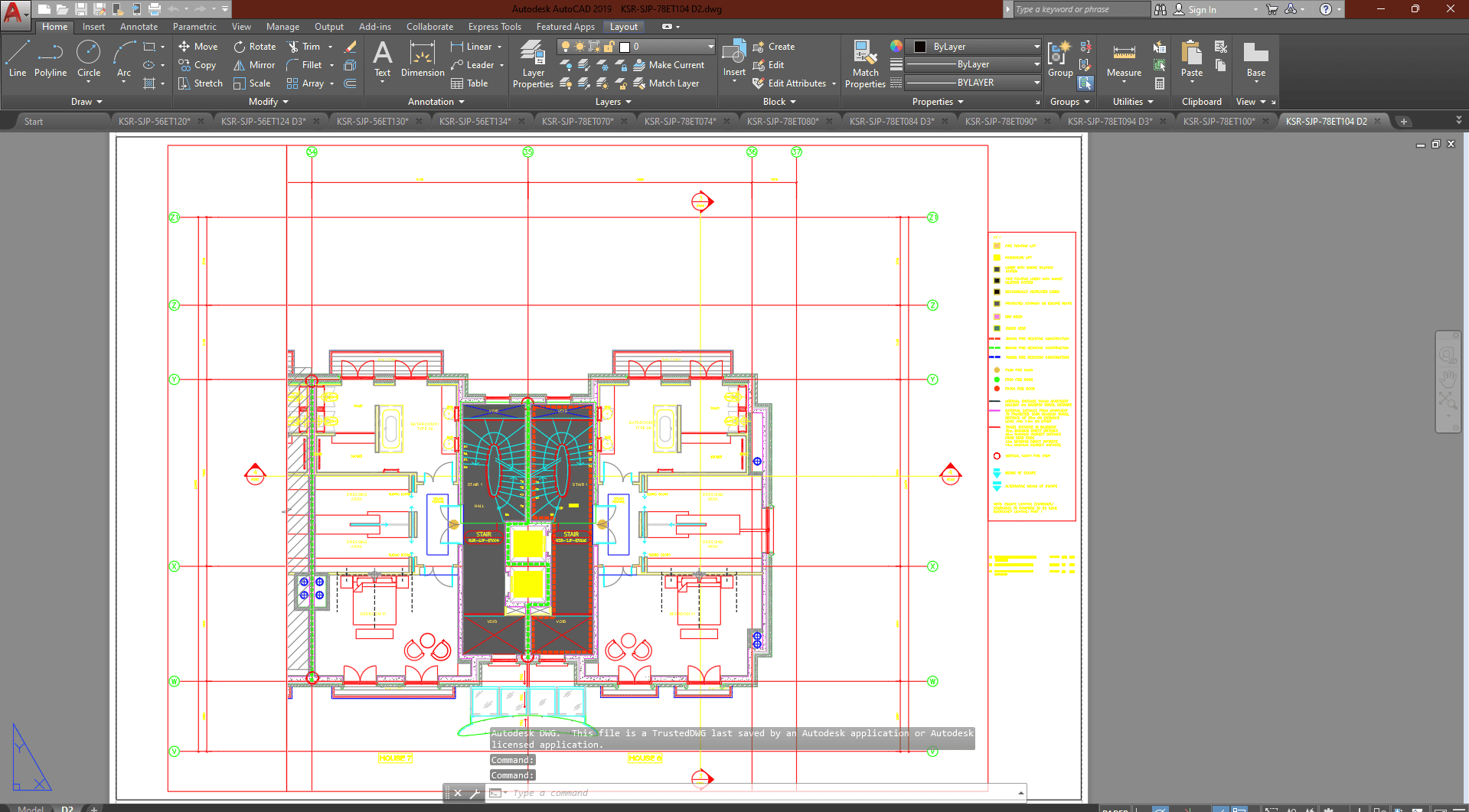
Task: Open the KSR-SJP-78ET090 drawing tab
Action: (1000, 122)
